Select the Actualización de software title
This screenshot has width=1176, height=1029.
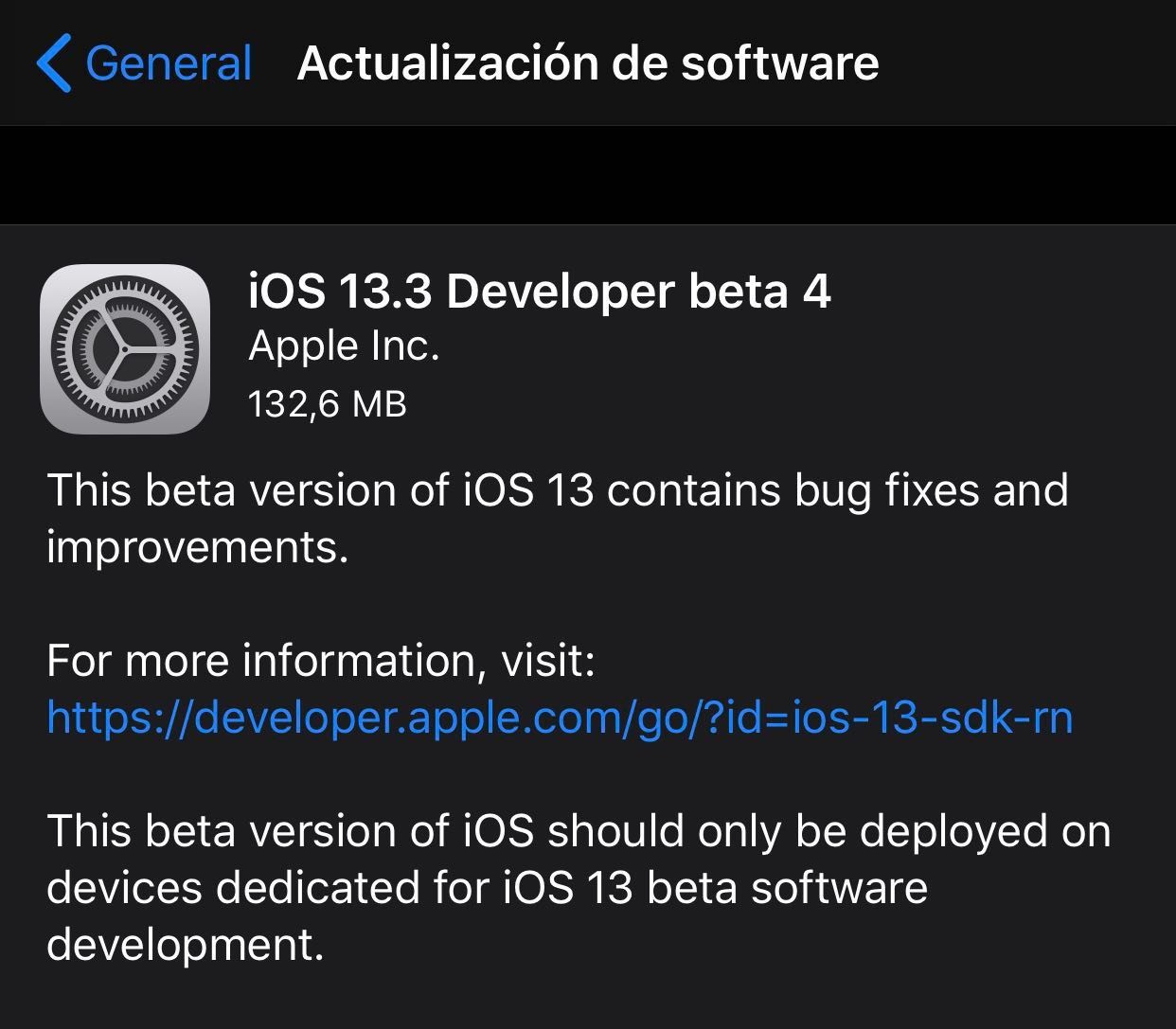pyautogui.click(x=588, y=62)
